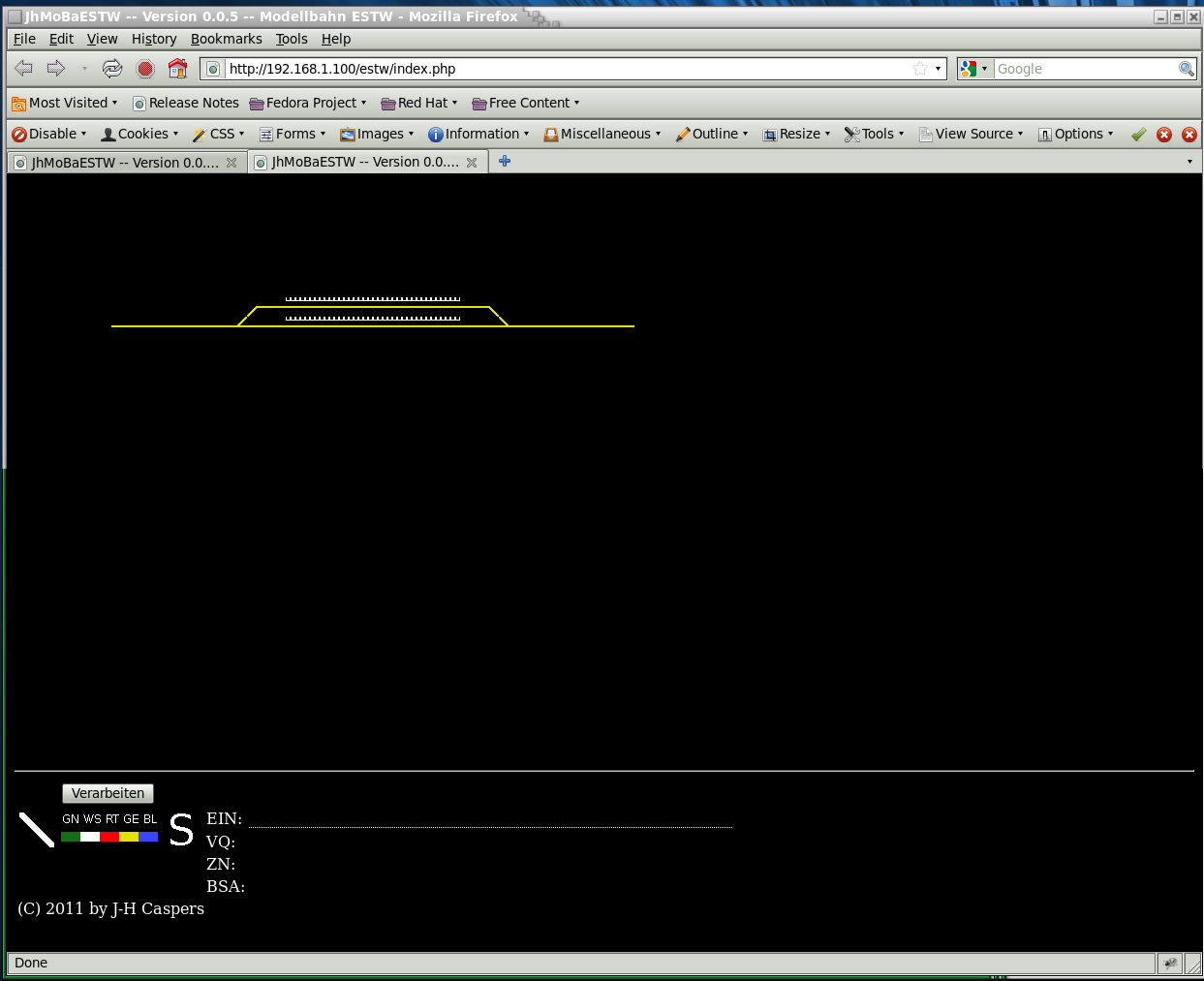This screenshot has width=1204, height=981.
Task: Open a new tab with plus icon
Action: 505,162
